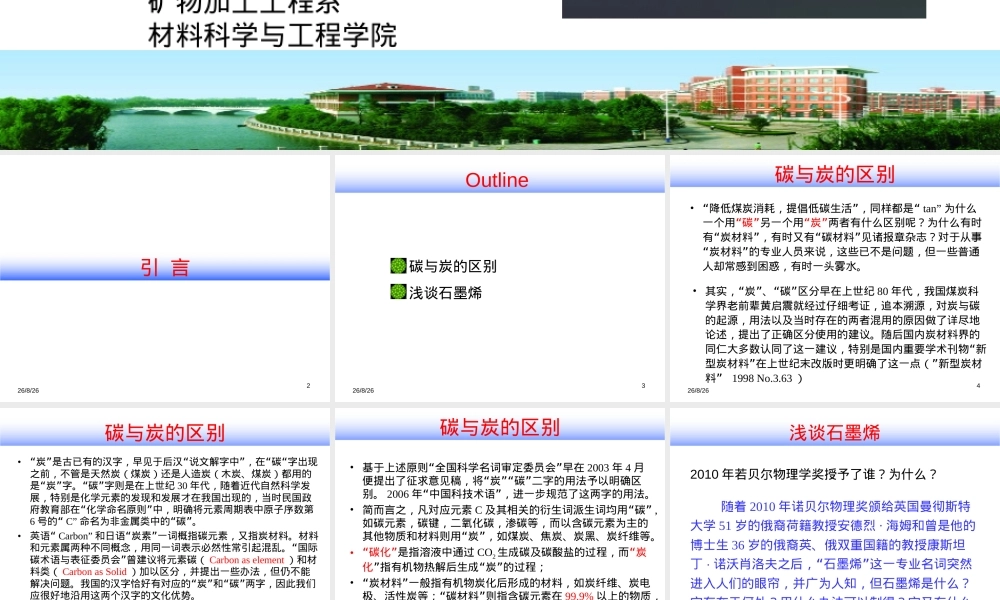Click the question 2010年若贝尔物理学奖授予了谁

click(x=814, y=474)
